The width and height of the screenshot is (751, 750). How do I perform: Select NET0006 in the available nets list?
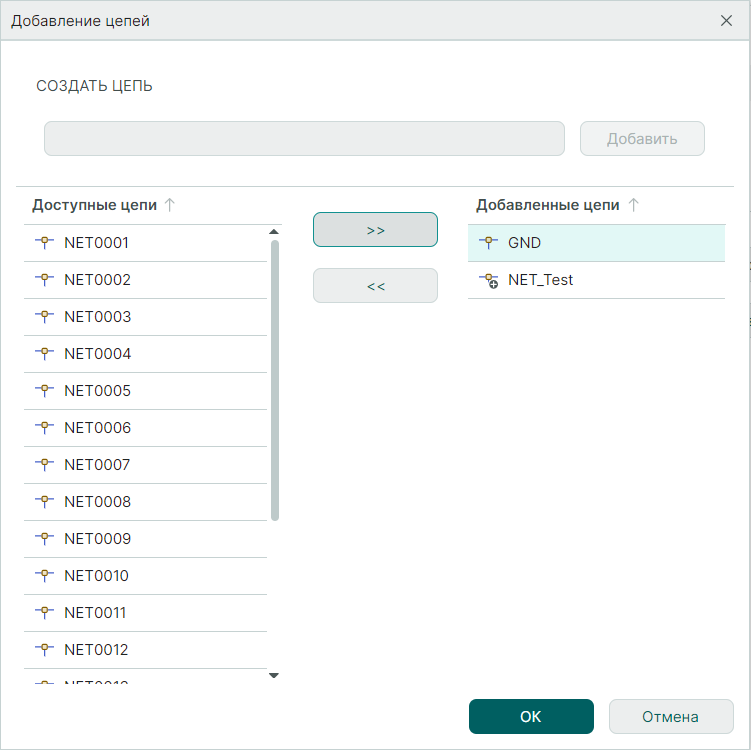click(x=97, y=427)
